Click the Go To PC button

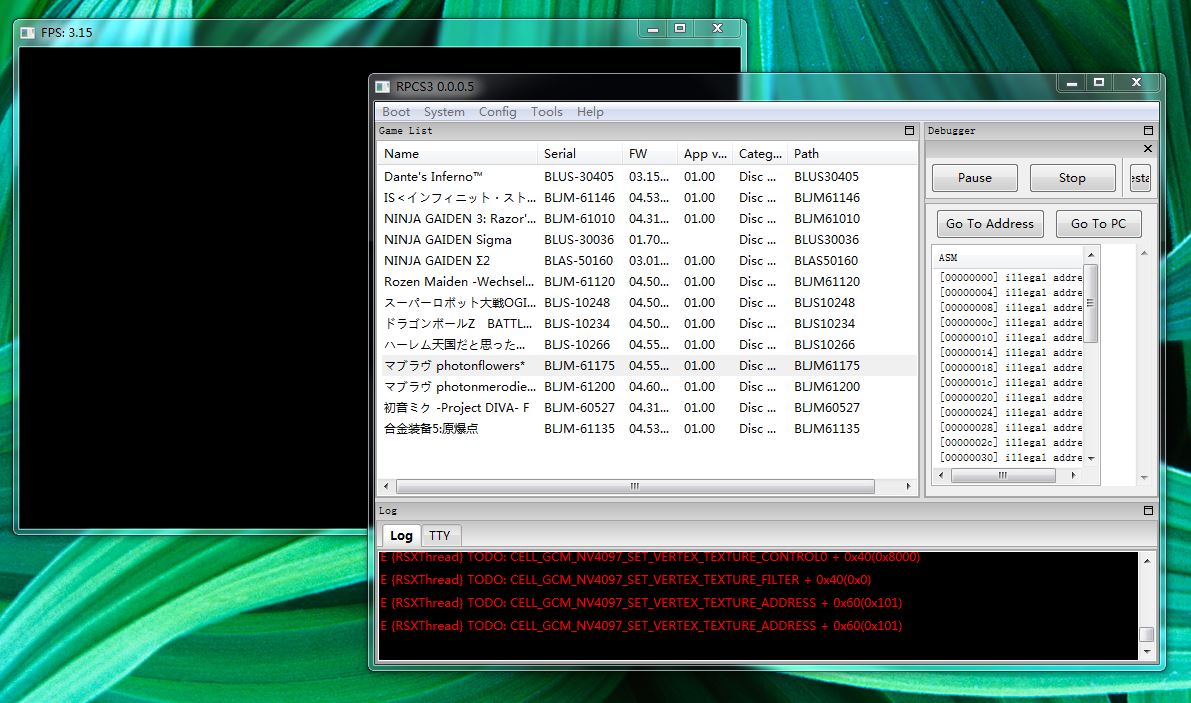[1098, 224]
